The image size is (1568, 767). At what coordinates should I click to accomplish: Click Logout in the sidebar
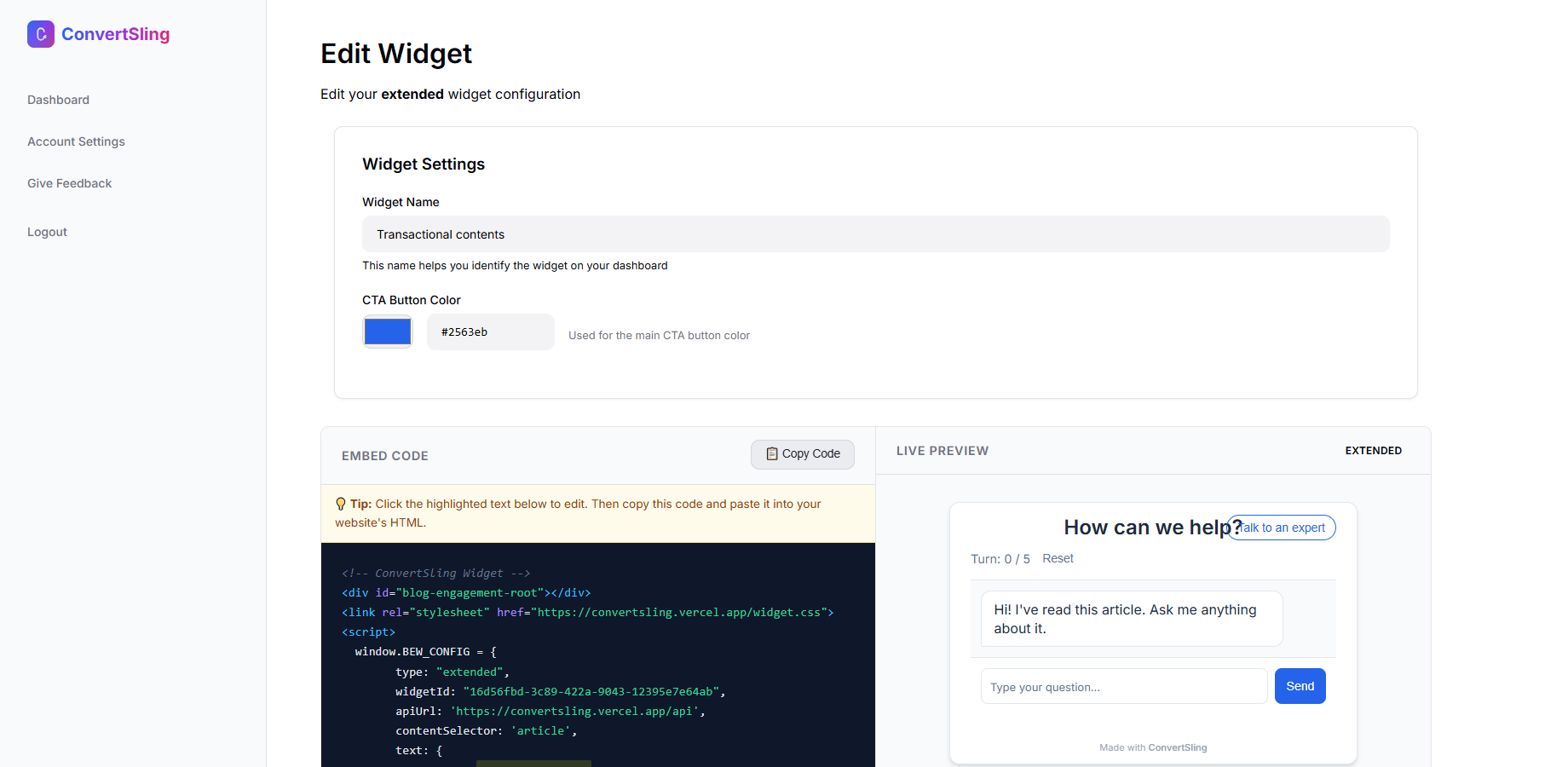pyautogui.click(x=47, y=232)
